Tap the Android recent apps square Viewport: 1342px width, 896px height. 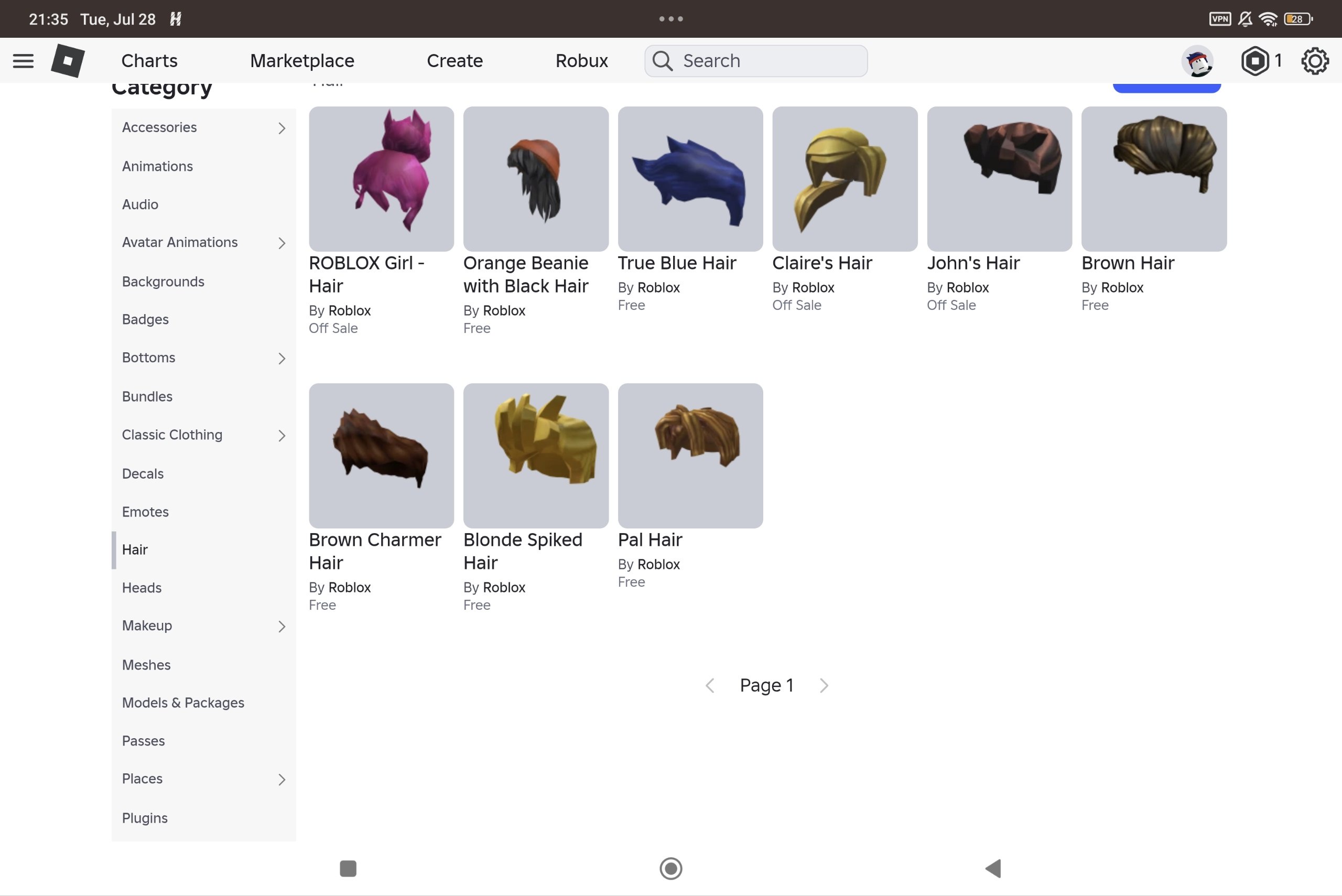pyautogui.click(x=348, y=868)
